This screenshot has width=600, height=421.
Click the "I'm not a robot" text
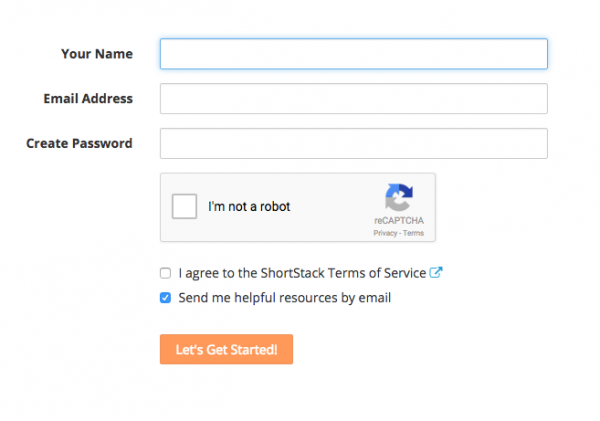(x=249, y=207)
